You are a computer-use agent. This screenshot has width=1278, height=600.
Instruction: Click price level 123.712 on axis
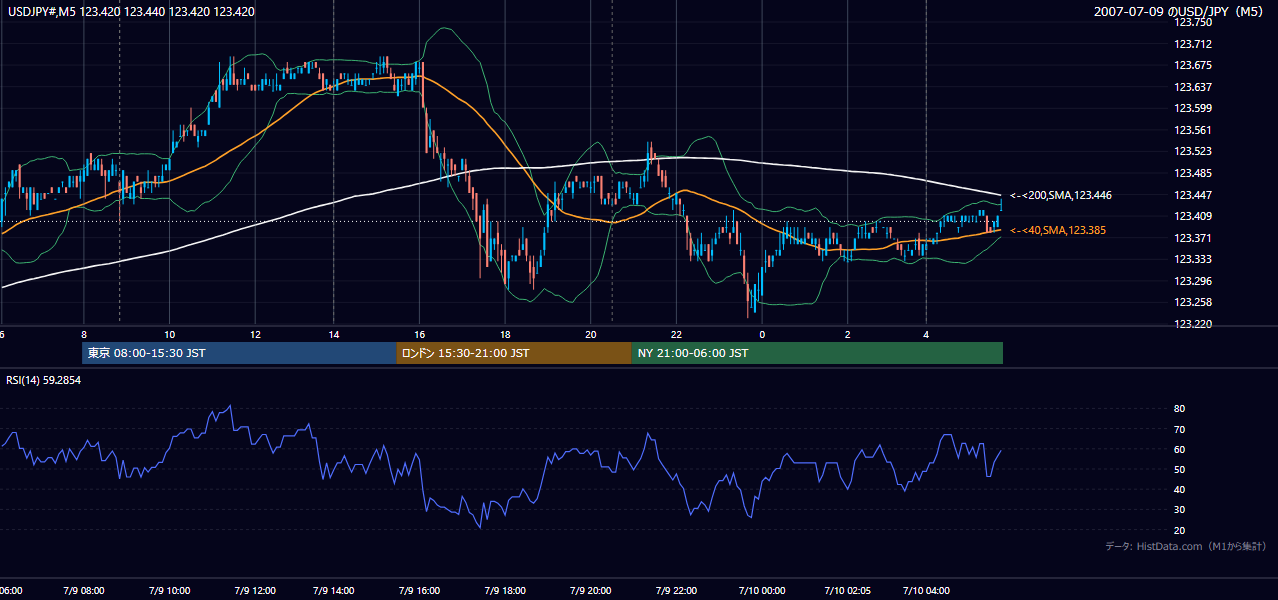tap(1192, 44)
